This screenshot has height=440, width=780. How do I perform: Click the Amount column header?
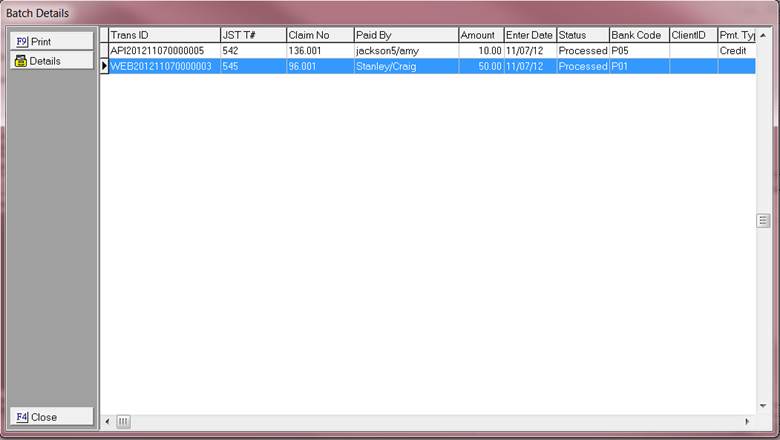(x=480, y=35)
